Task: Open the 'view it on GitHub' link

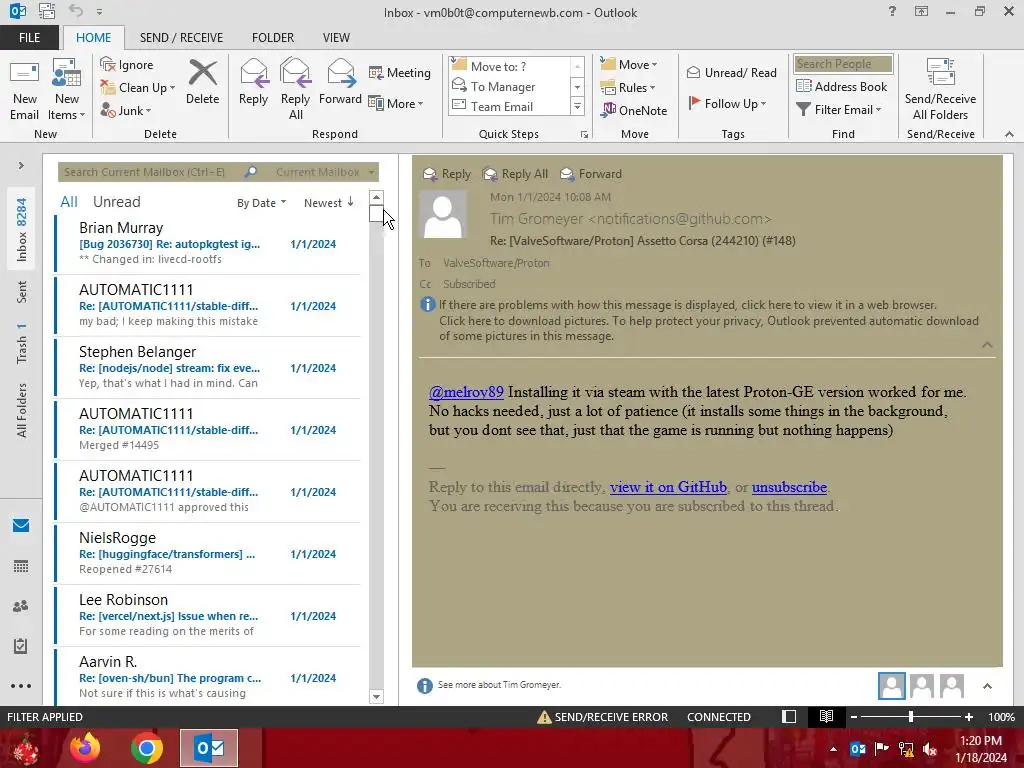Action: pyautogui.click(x=668, y=487)
